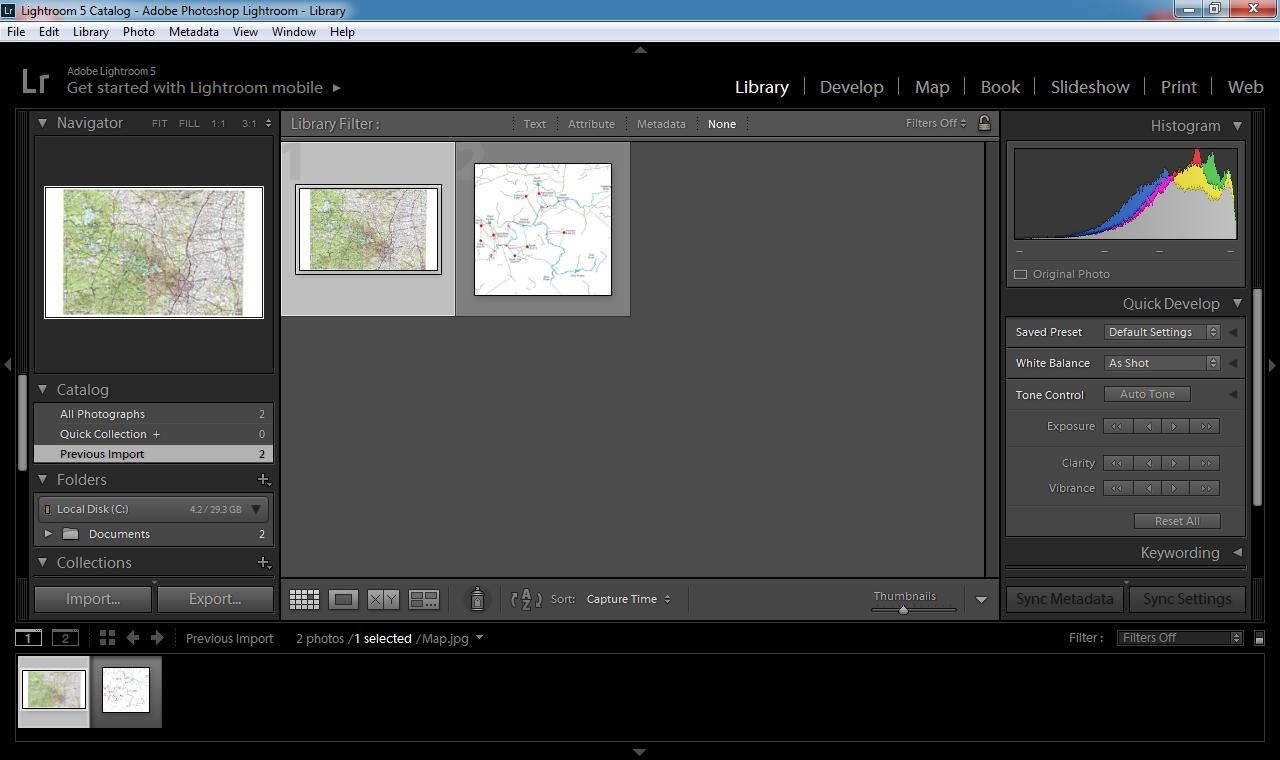Switch to Grid view icon
The width and height of the screenshot is (1280, 760).
tap(304, 599)
